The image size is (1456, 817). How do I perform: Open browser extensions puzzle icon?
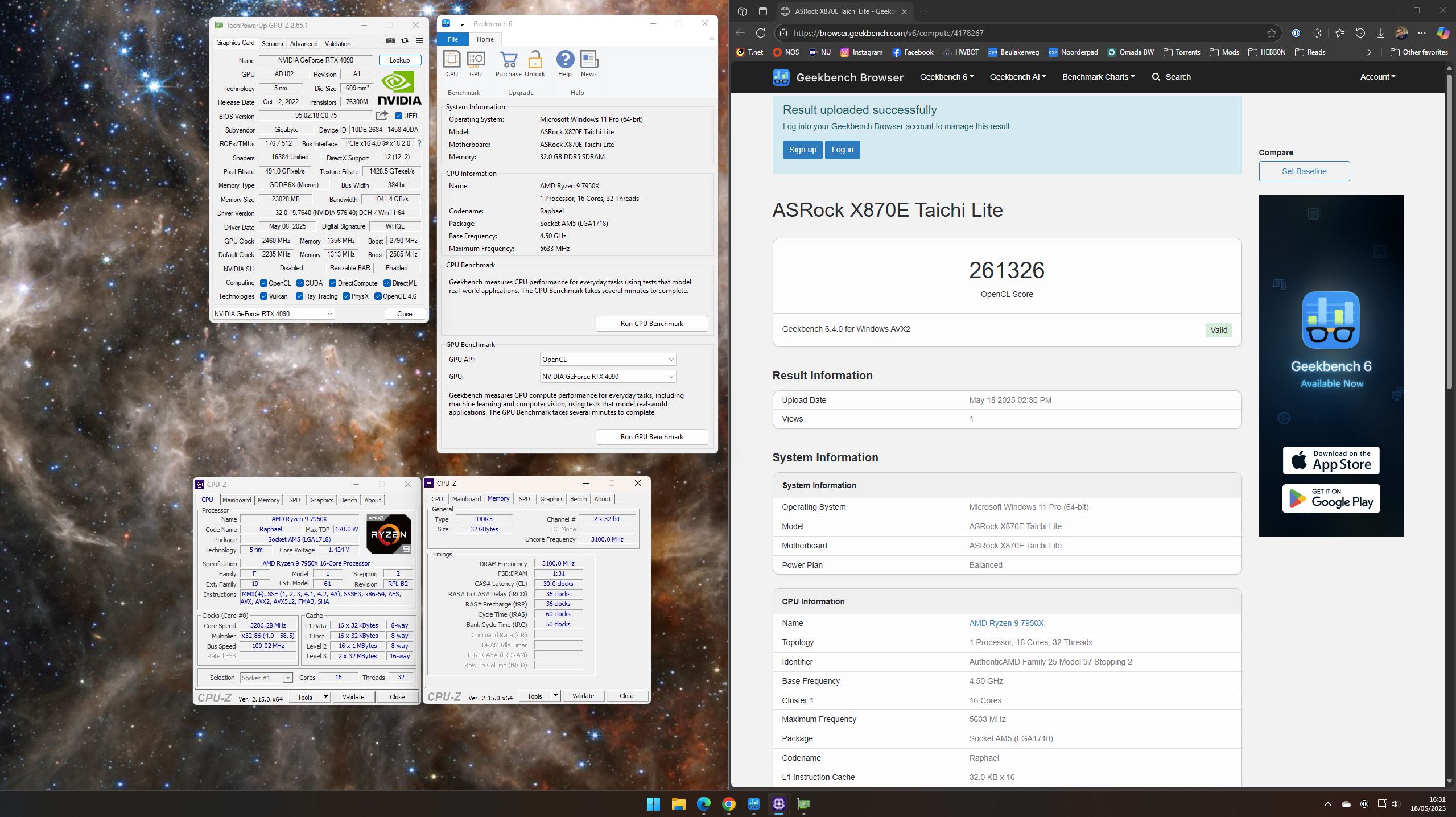pyautogui.click(x=1317, y=33)
